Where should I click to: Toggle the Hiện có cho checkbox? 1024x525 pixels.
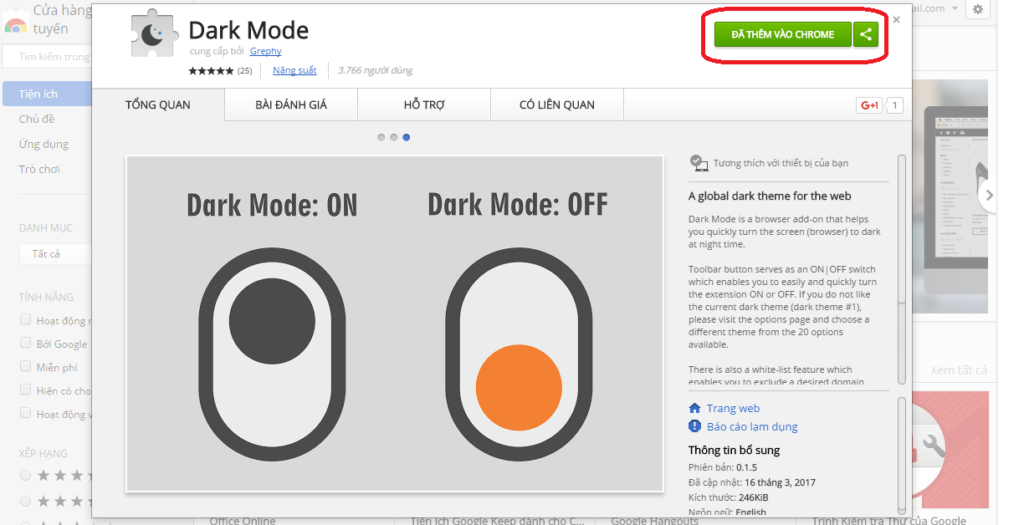(x=25, y=390)
